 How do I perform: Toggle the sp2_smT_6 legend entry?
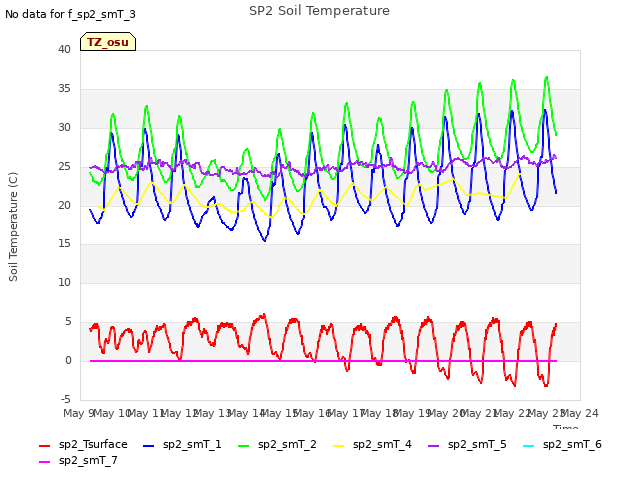tap(562, 444)
